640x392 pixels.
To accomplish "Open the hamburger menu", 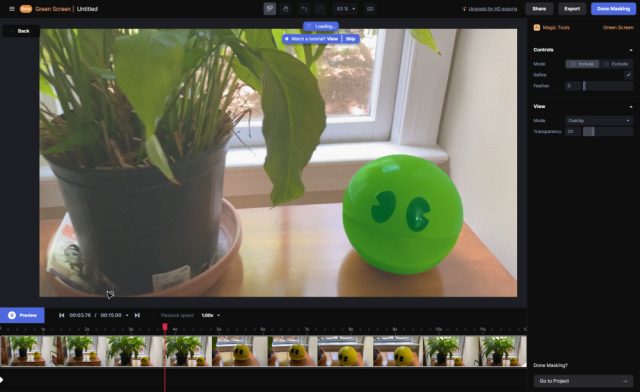I will [12, 9].
